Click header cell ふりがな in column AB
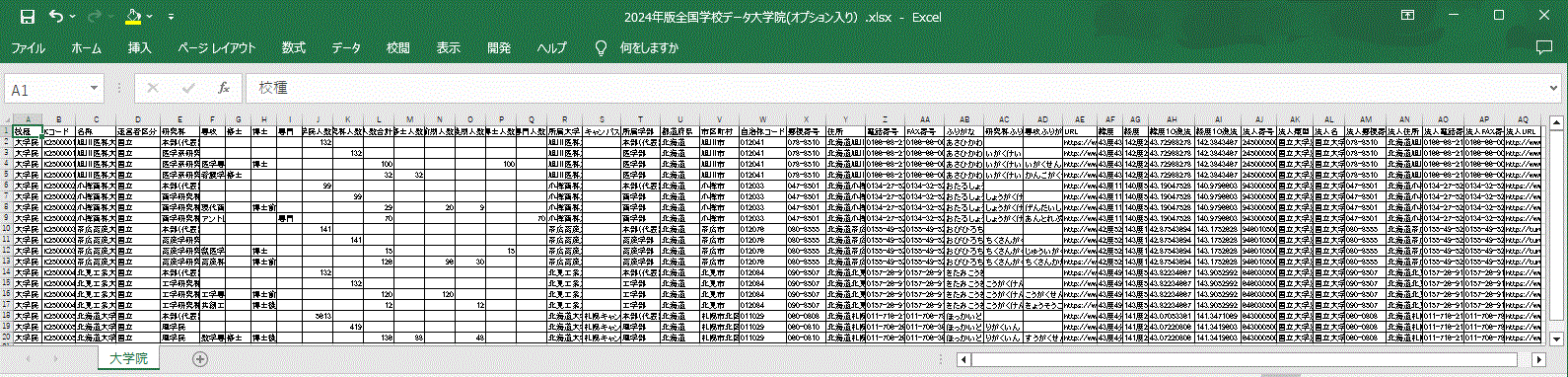Screen dimensions: 1568x377 [963, 130]
